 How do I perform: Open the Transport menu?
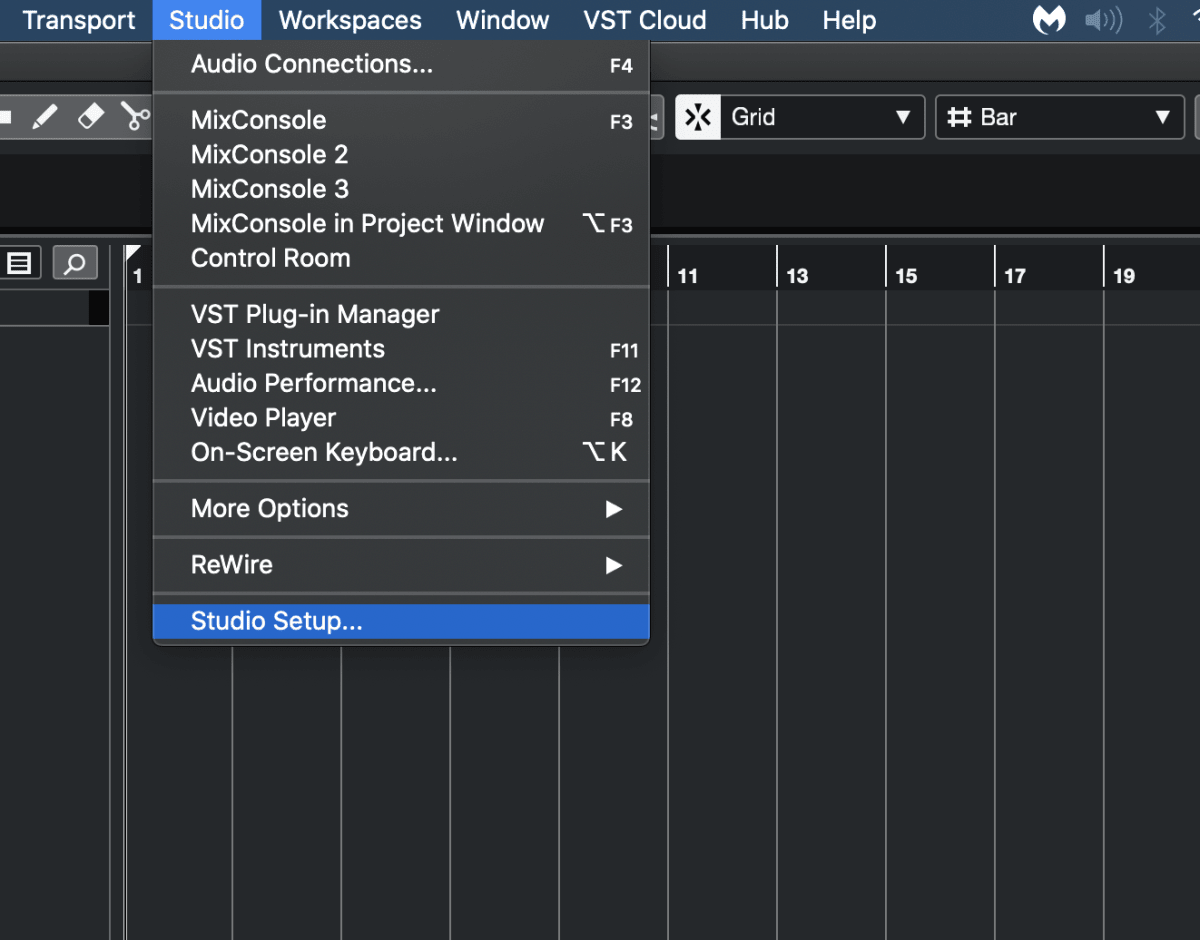(79, 20)
